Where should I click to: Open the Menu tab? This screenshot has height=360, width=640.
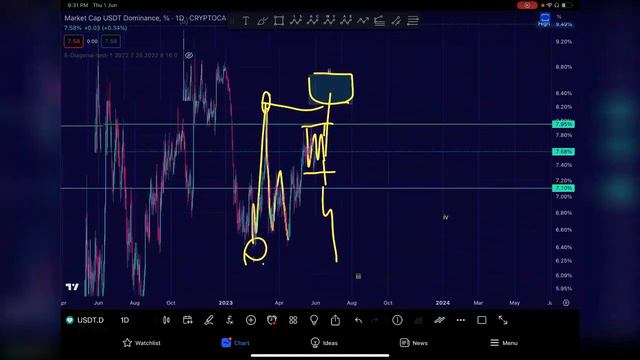click(504, 343)
